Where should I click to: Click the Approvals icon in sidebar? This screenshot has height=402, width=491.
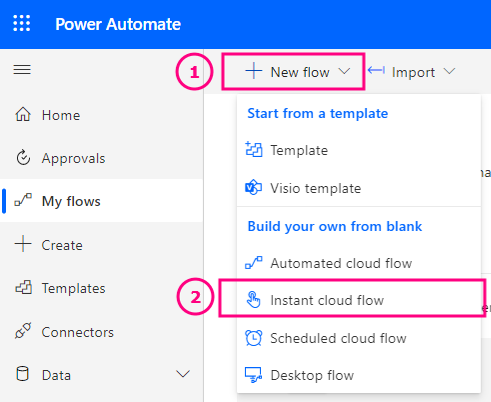tap(23, 158)
